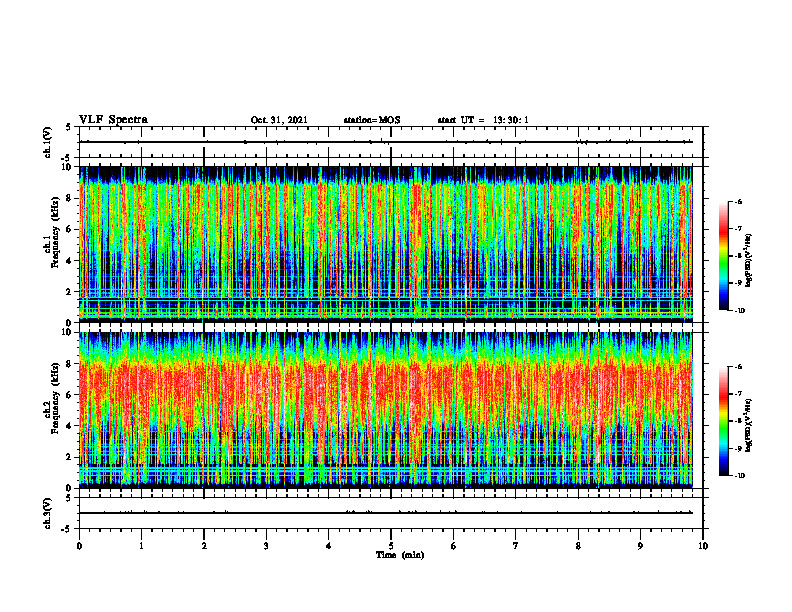Click the ch.3 voltage waveform trace

386,513
